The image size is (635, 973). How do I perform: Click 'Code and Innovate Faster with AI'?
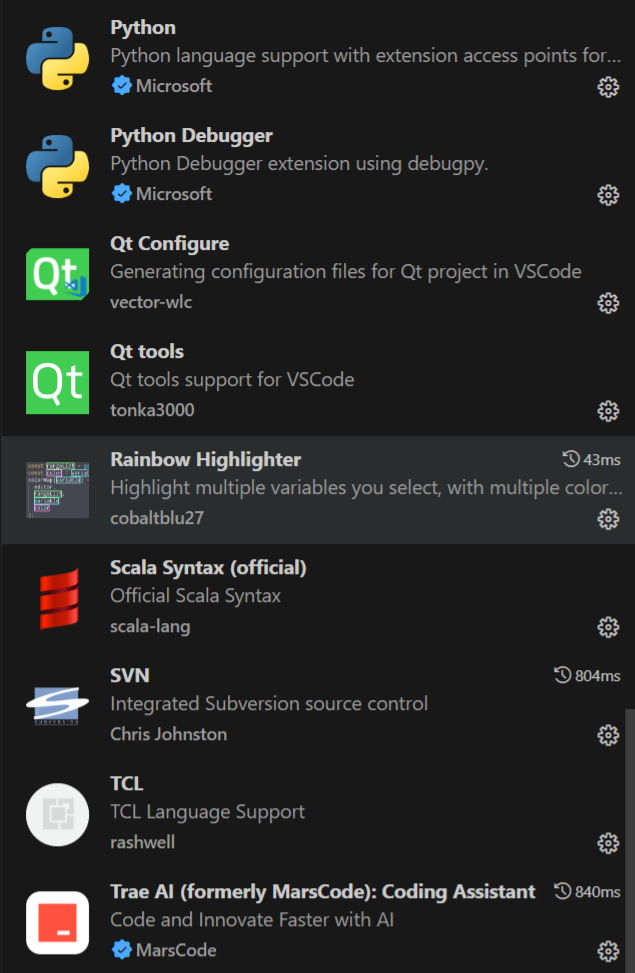[252, 920]
